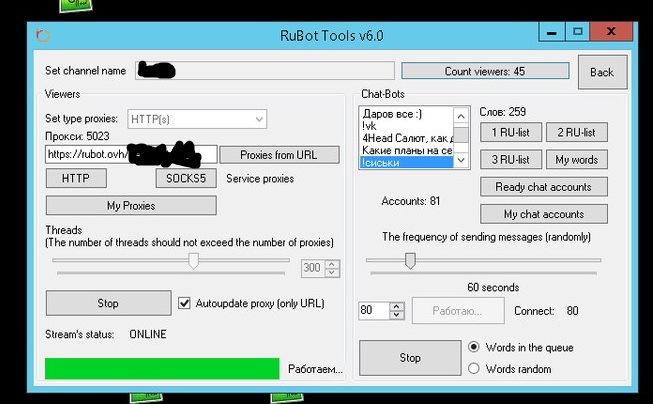Click Ready chat accounts button
Viewport: 653px width, 404px height.
(x=543, y=187)
